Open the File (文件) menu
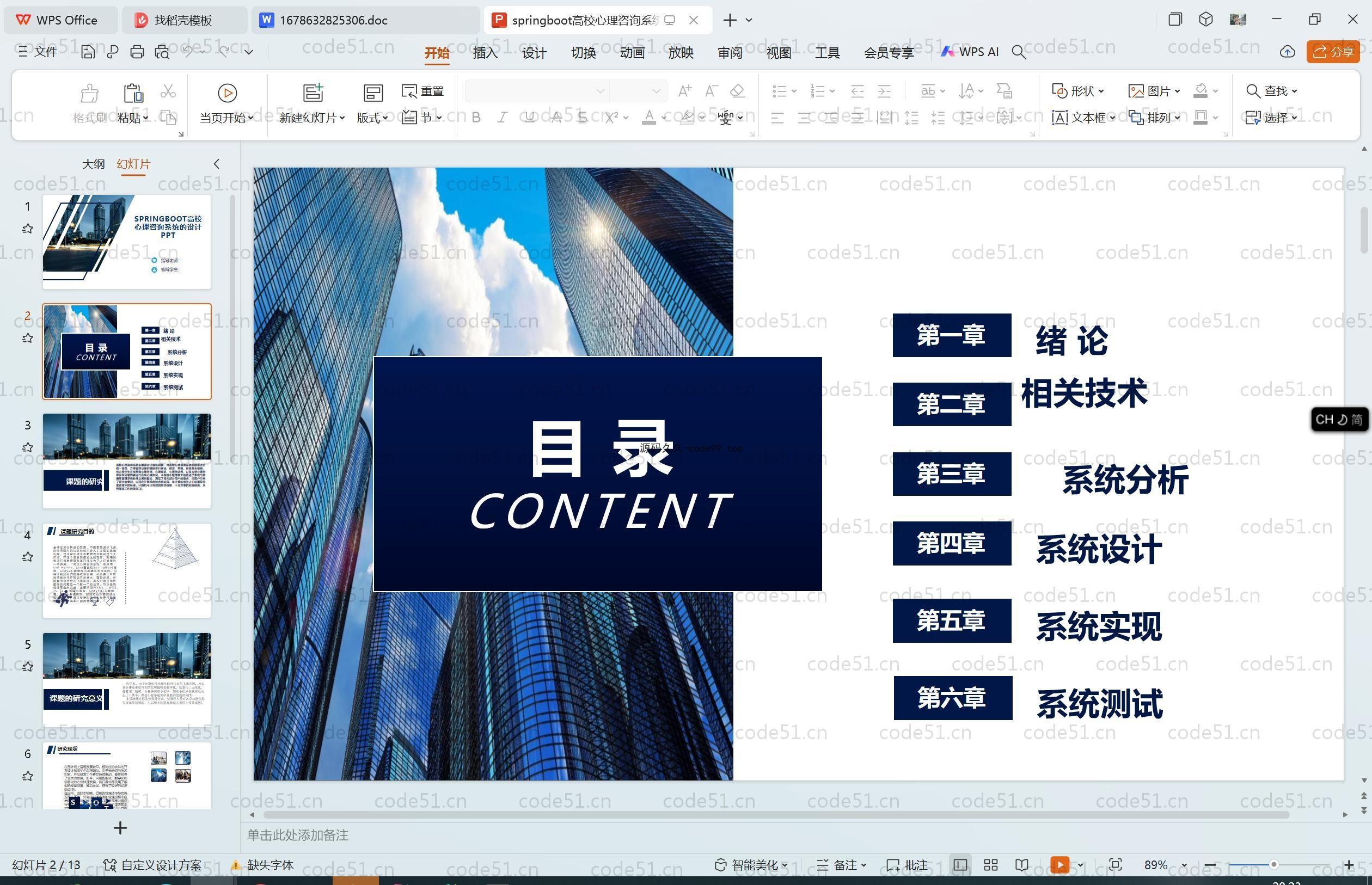1372x885 pixels. (x=38, y=52)
